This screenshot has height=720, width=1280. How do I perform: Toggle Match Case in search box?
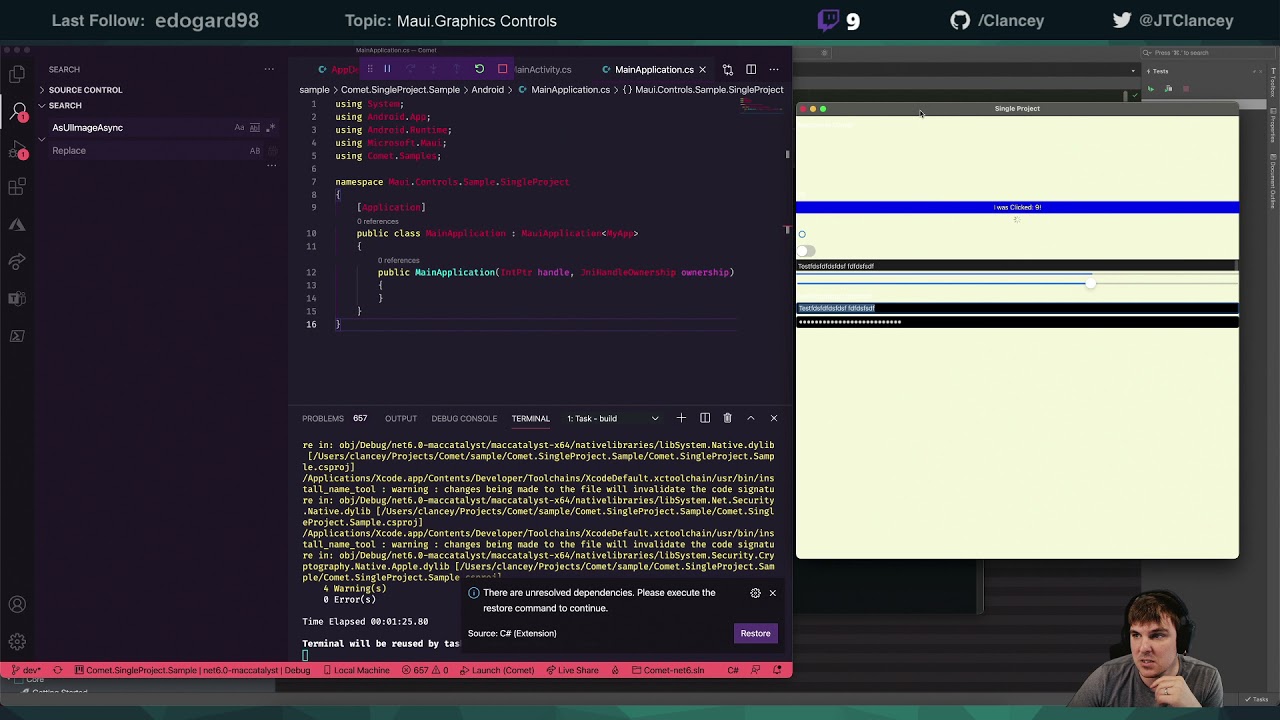pos(239,128)
